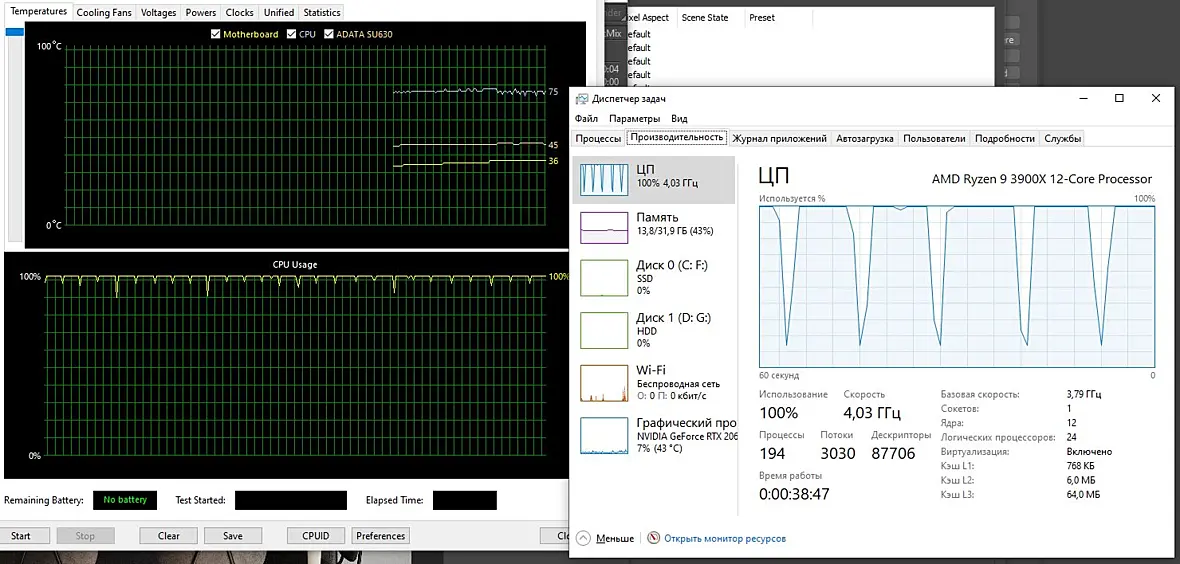Screen dimensions: 1180x564
Task: Toggle the CPU temperature checkbox
Action: coord(291,34)
